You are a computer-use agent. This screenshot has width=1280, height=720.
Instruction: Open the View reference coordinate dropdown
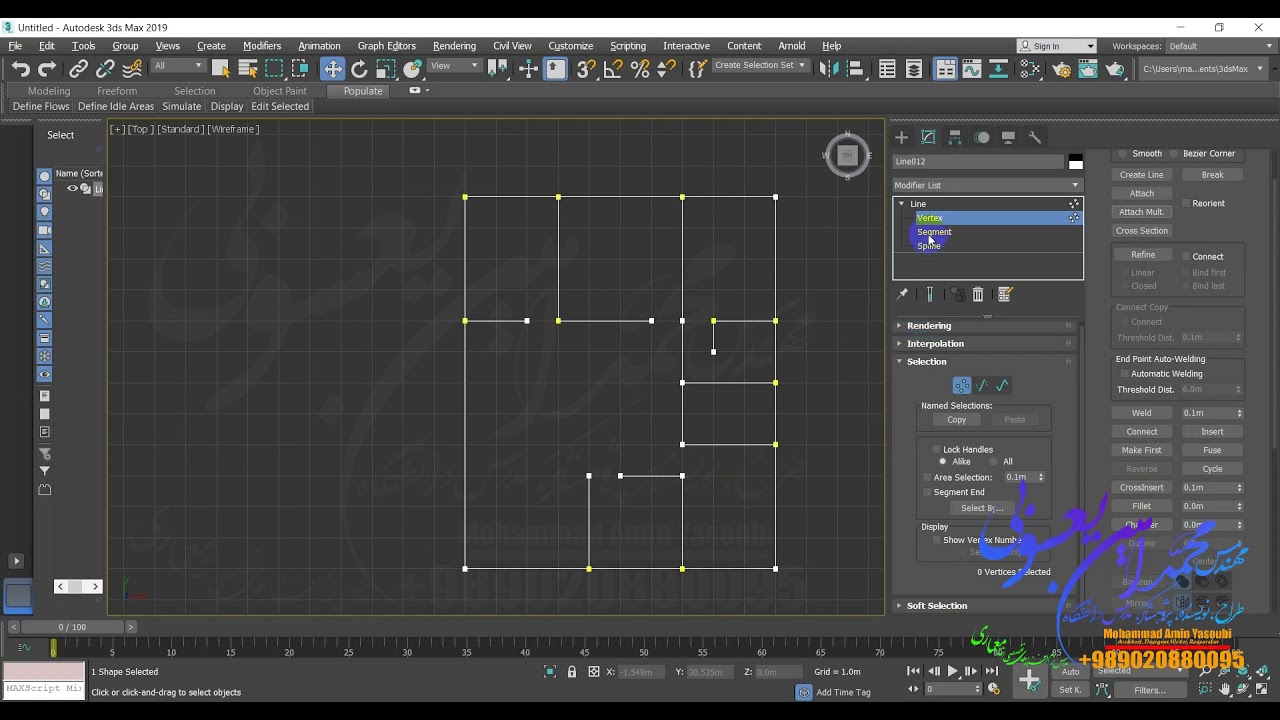pos(454,65)
